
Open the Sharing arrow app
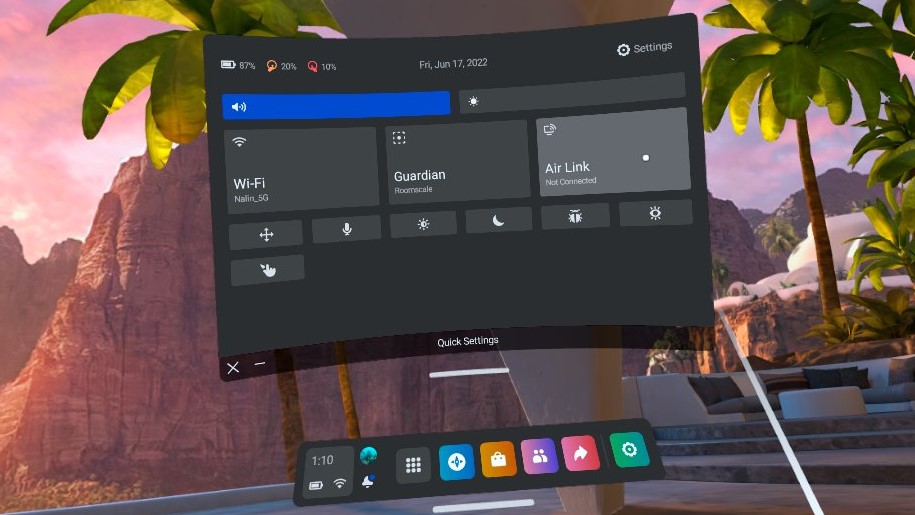click(580, 453)
